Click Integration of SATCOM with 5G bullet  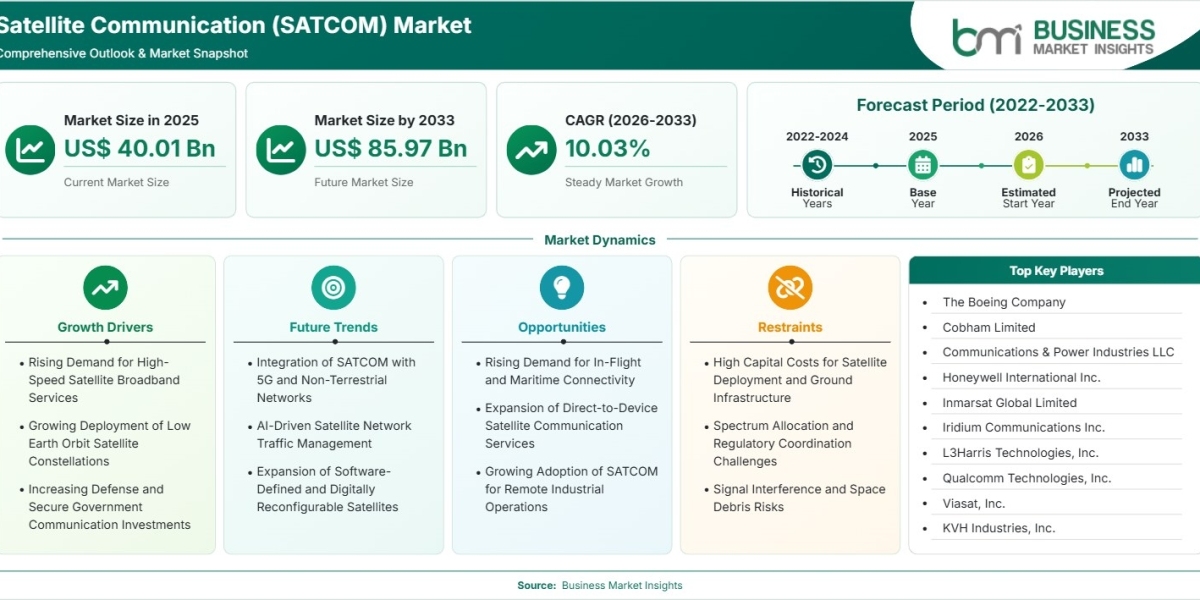point(336,380)
